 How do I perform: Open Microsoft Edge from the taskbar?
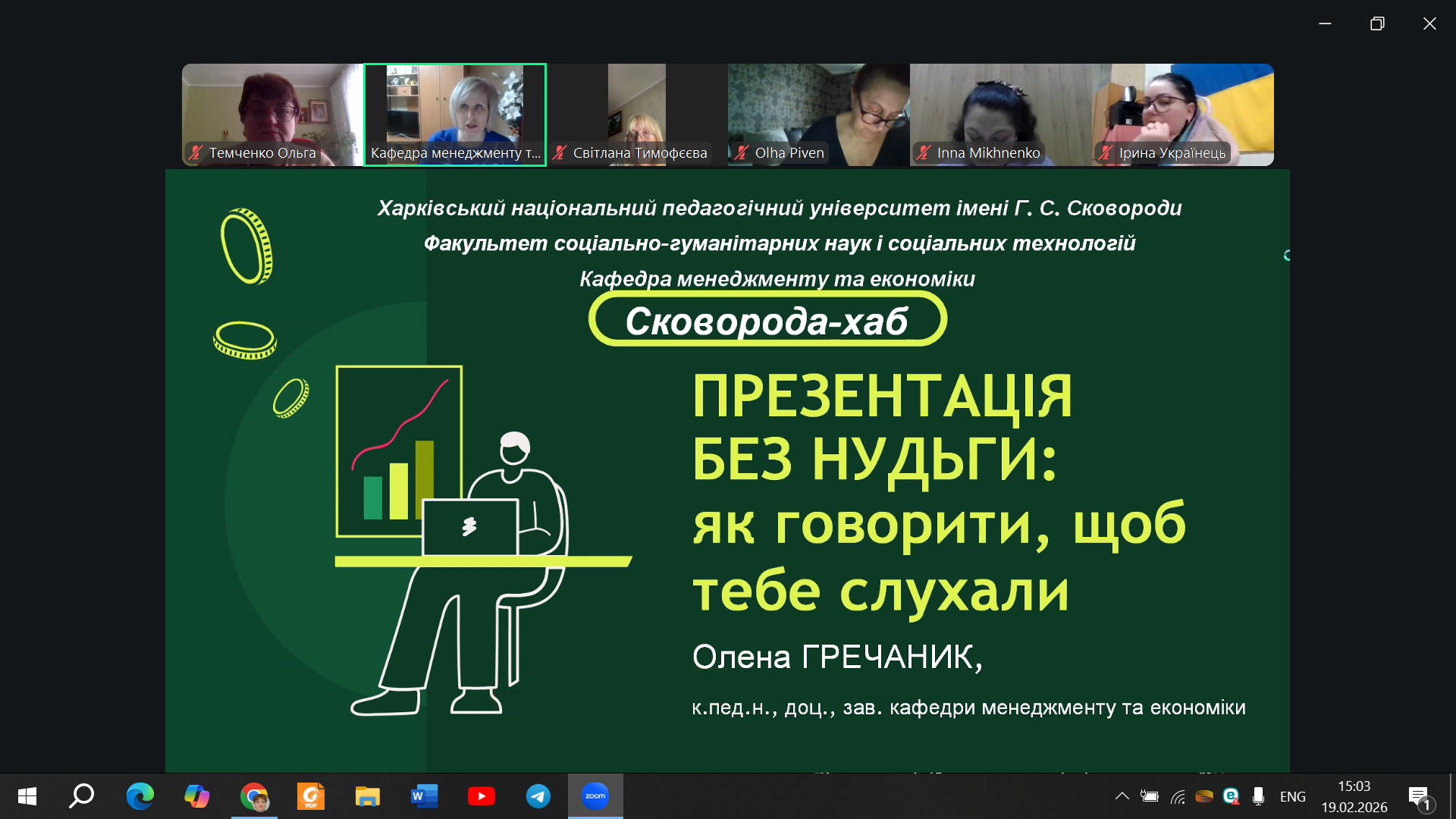[x=140, y=796]
